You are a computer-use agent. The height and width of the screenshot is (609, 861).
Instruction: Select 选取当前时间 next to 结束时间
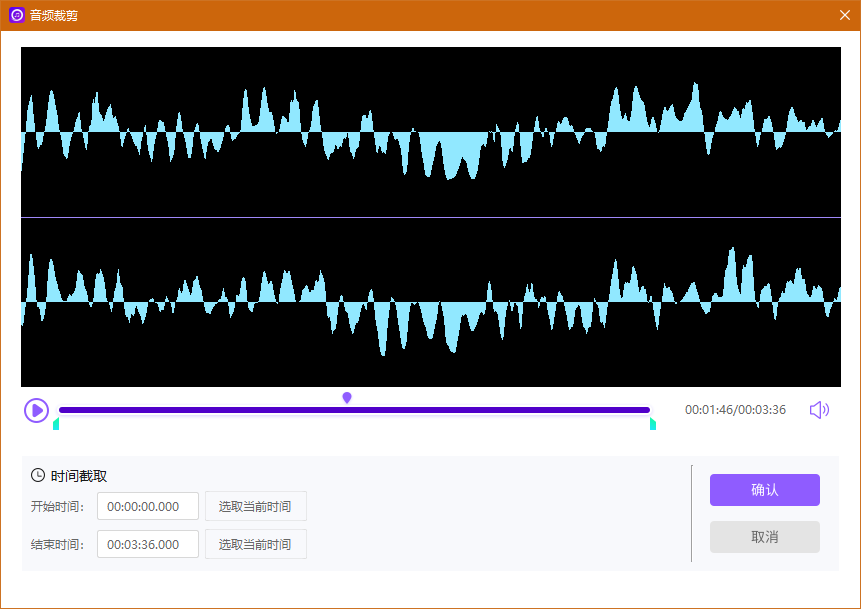[255, 544]
